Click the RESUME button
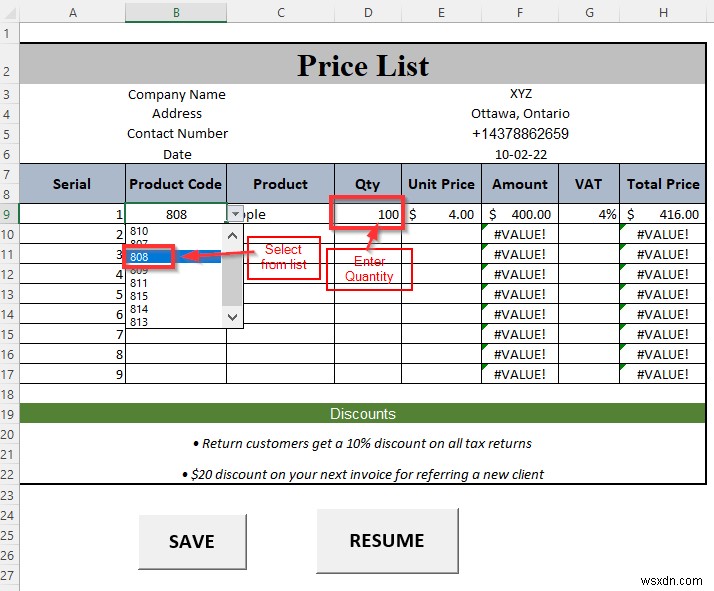Image resolution: width=714 pixels, height=591 pixels. (387, 540)
